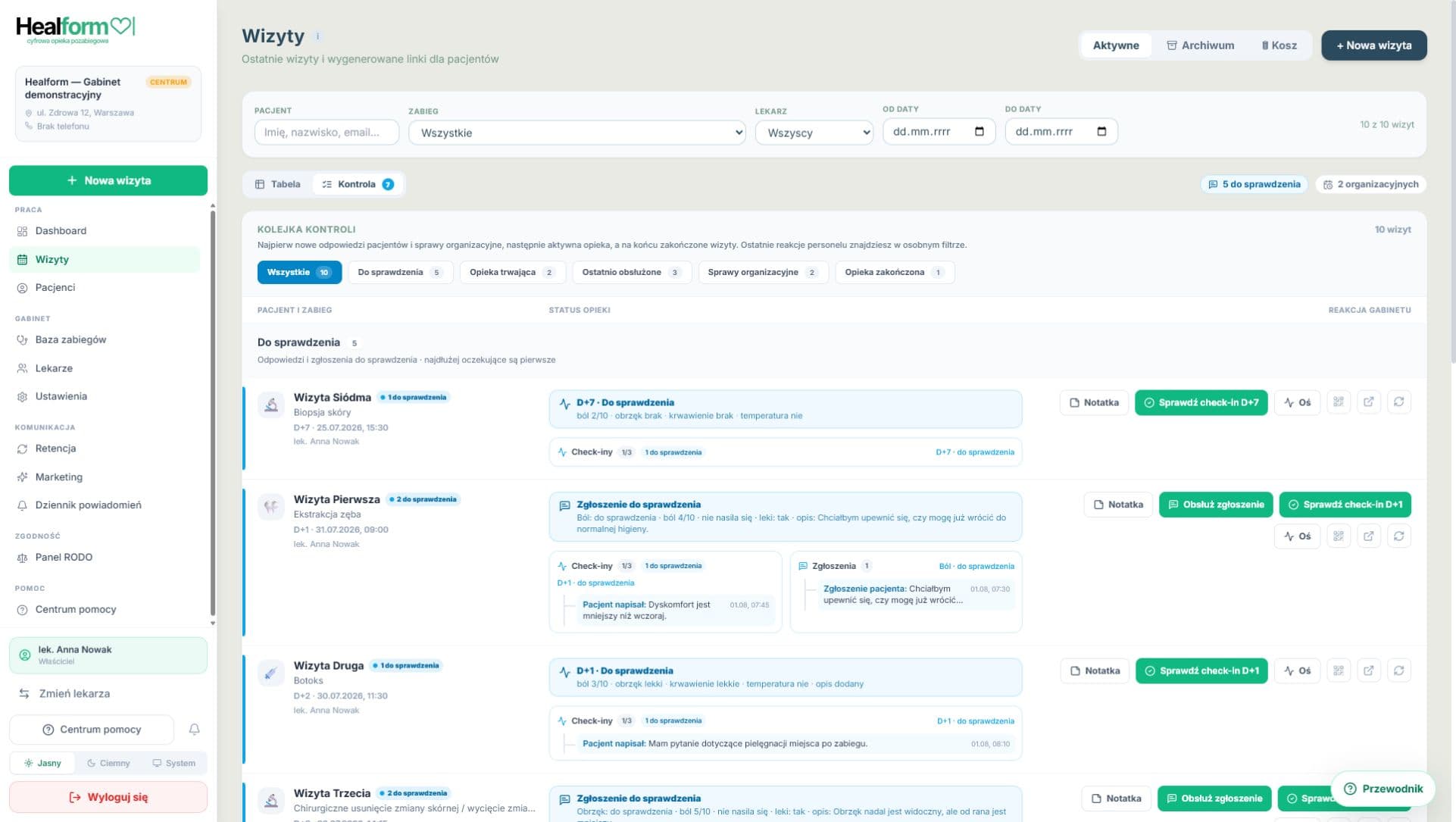This screenshot has height=822, width=1456.
Task: Toggle the 5 do sprawdzenia filter chip
Action: [1254, 184]
